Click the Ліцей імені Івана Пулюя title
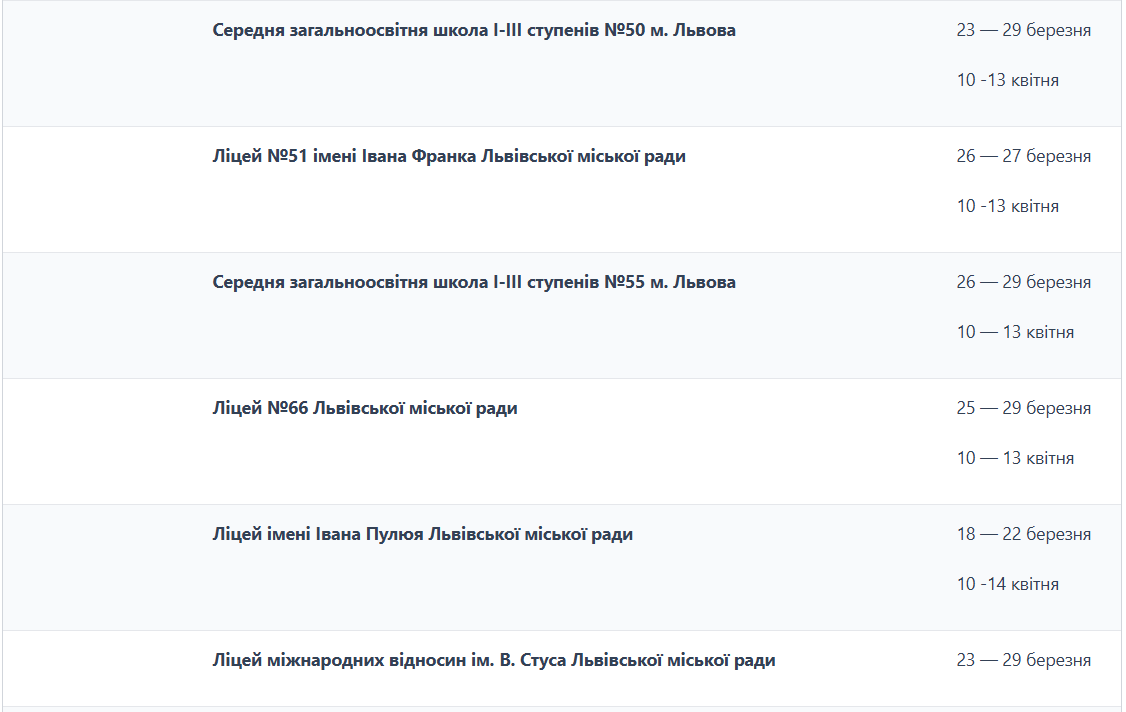The width and height of the screenshot is (1126, 712). pyautogui.click(x=422, y=534)
